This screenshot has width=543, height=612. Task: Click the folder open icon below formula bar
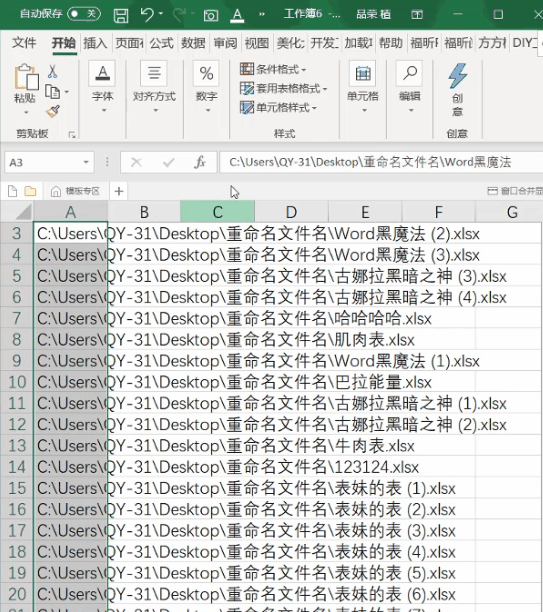pyautogui.click(x=30, y=191)
